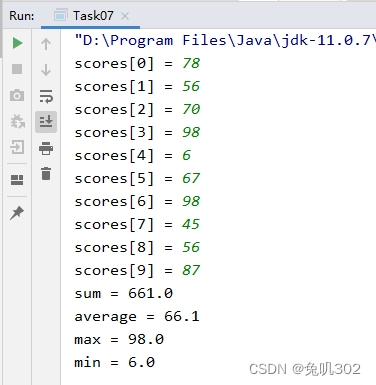Click the scores[8] = 56 line
The image size is (376, 385).
click(x=137, y=247)
